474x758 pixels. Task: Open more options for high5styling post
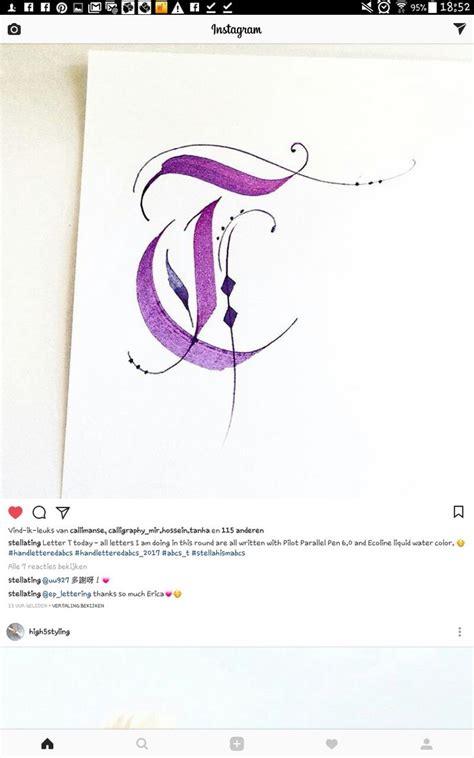[x=460, y=631]
